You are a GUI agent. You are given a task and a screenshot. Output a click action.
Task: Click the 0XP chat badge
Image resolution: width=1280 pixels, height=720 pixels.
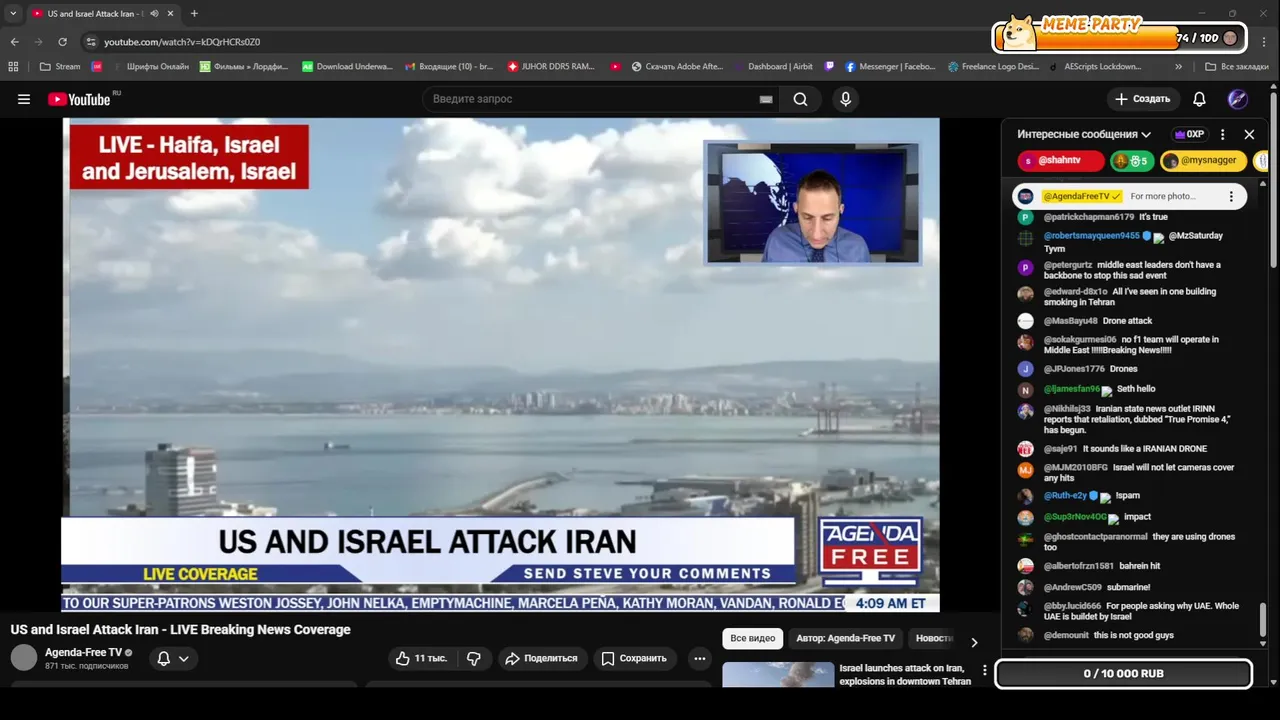coord(1189,134)
